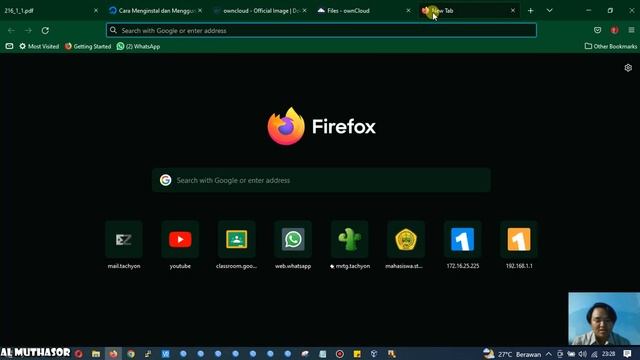640x360 pixels.
Task: Open the Save to Pocket icon
Action: tap(598, 30)
